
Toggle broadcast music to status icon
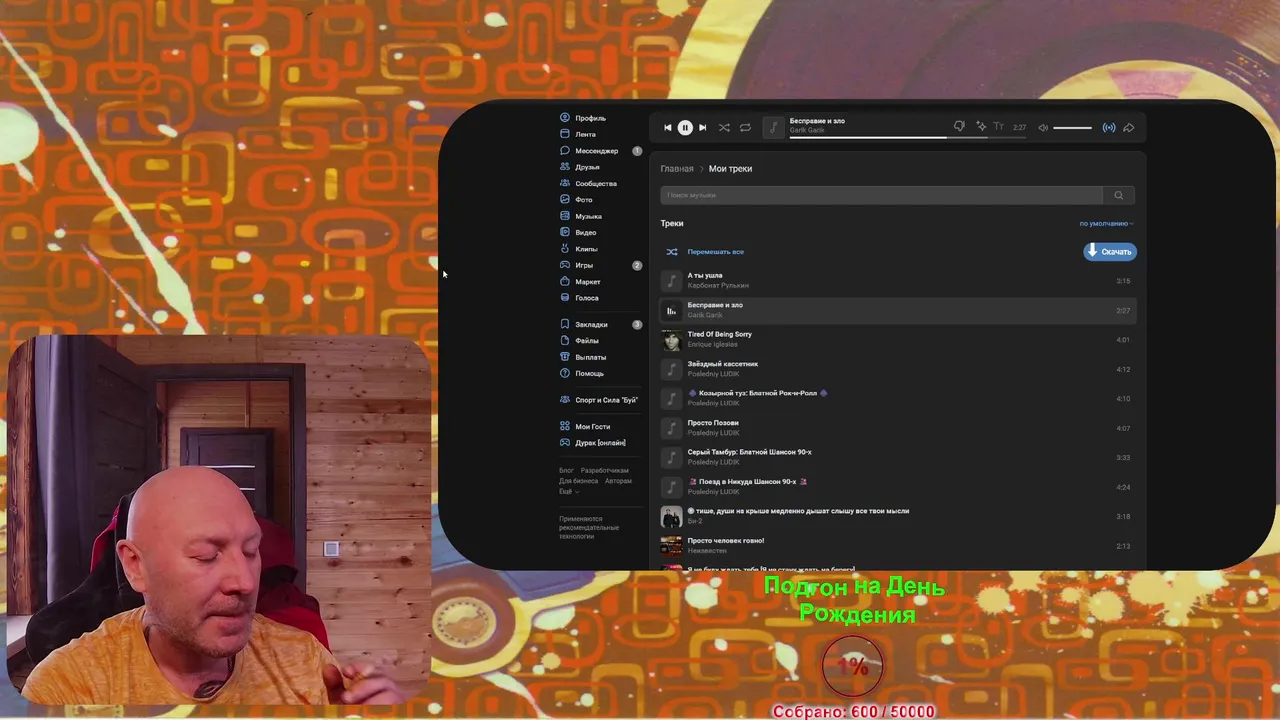tap(1109, 128)
